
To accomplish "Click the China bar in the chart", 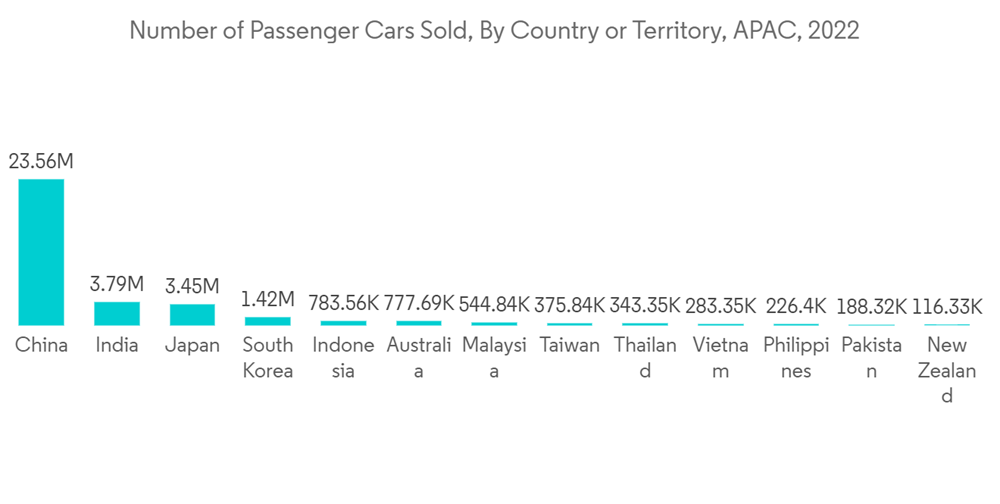I will 41,252.
